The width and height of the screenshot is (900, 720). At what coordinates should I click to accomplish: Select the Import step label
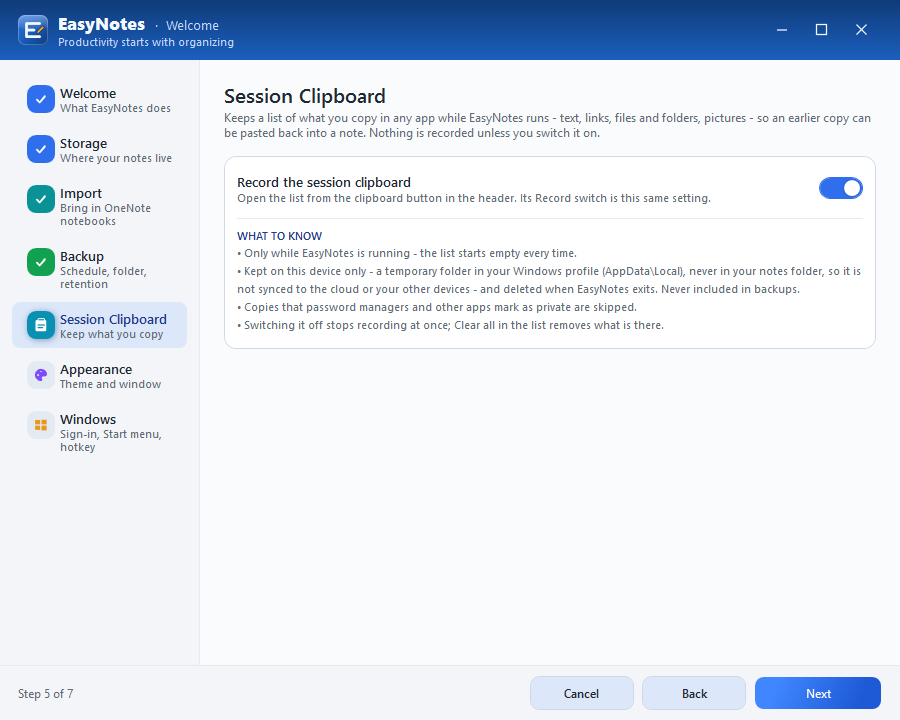coord(81,193)
